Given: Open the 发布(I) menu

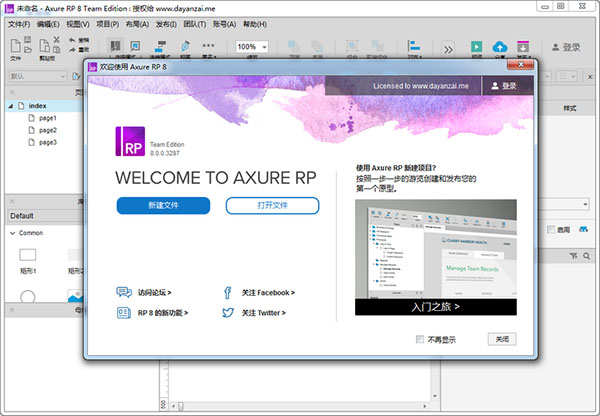Looking at the screenshot, I should (x=165, y=22).
